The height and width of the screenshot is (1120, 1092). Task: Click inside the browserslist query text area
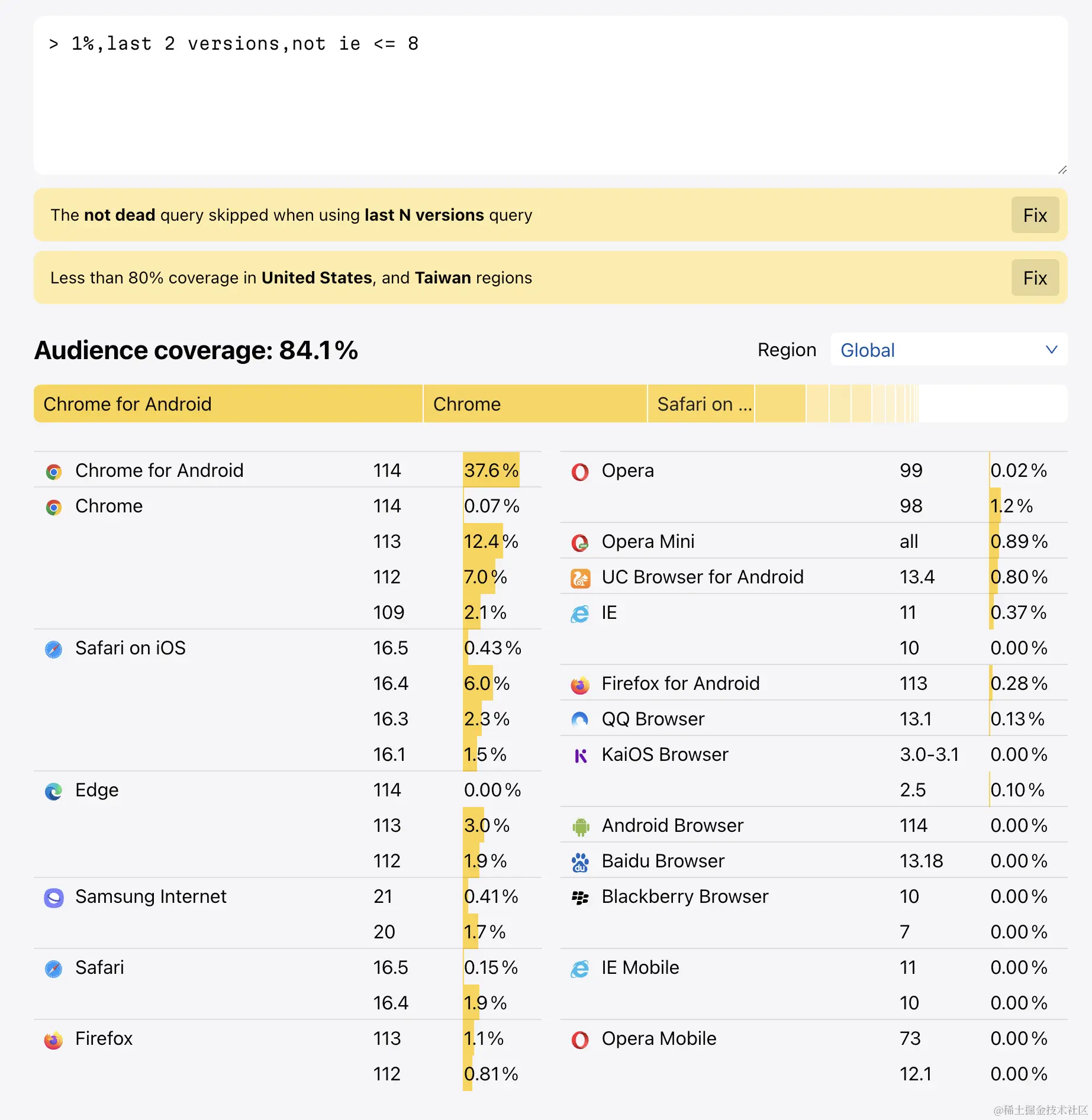pos(549,95)
